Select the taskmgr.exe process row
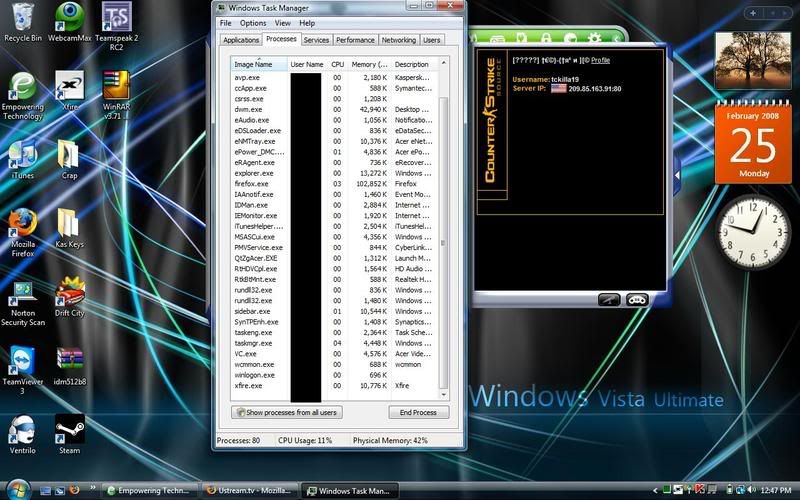 coord(334,343)
